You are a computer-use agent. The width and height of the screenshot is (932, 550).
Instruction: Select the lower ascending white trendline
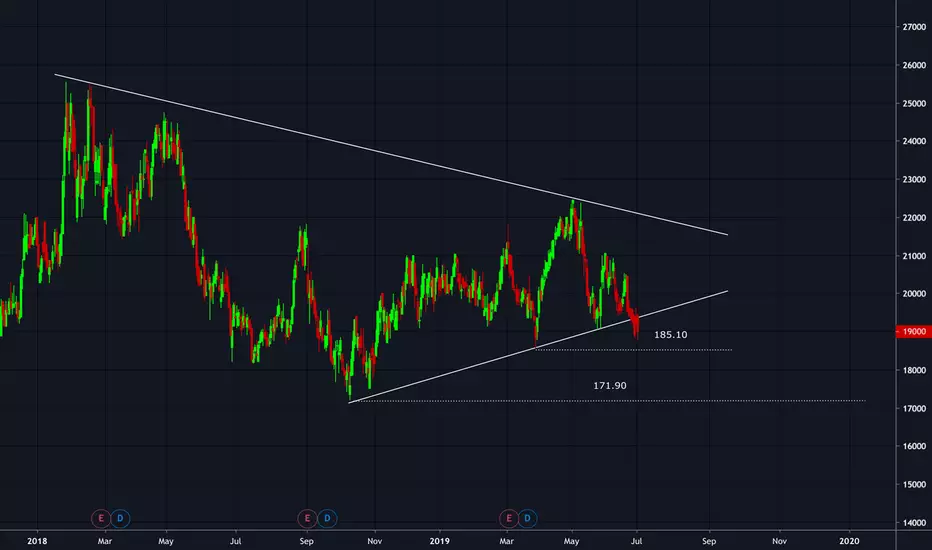tap(538, 347)
